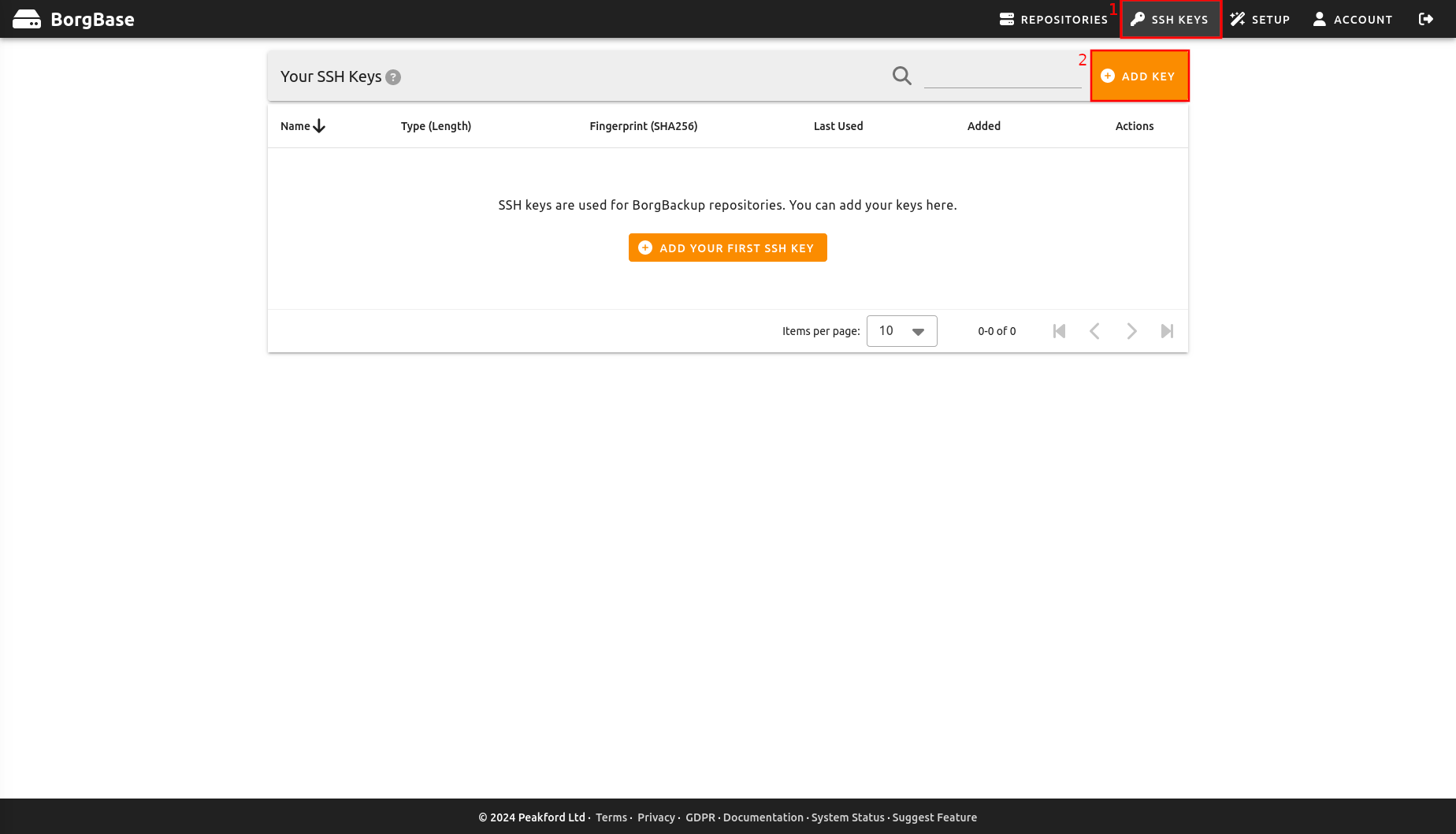
Task: Click the BorgBase logo icon
Action: click(28, 18)
